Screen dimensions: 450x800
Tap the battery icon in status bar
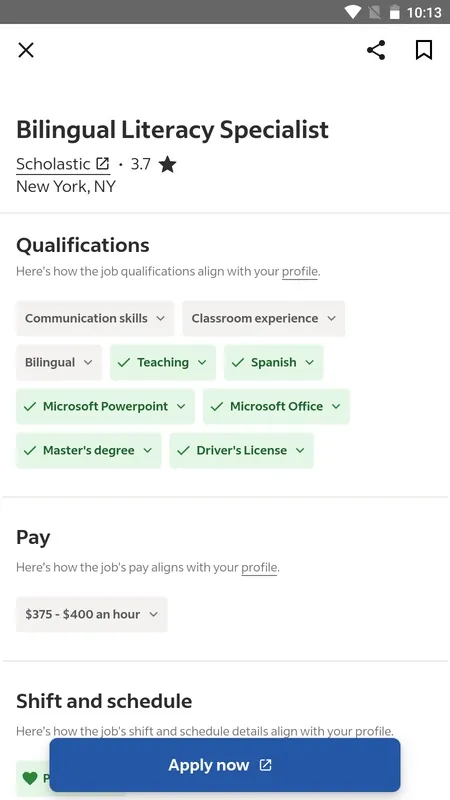coord(394,12)
